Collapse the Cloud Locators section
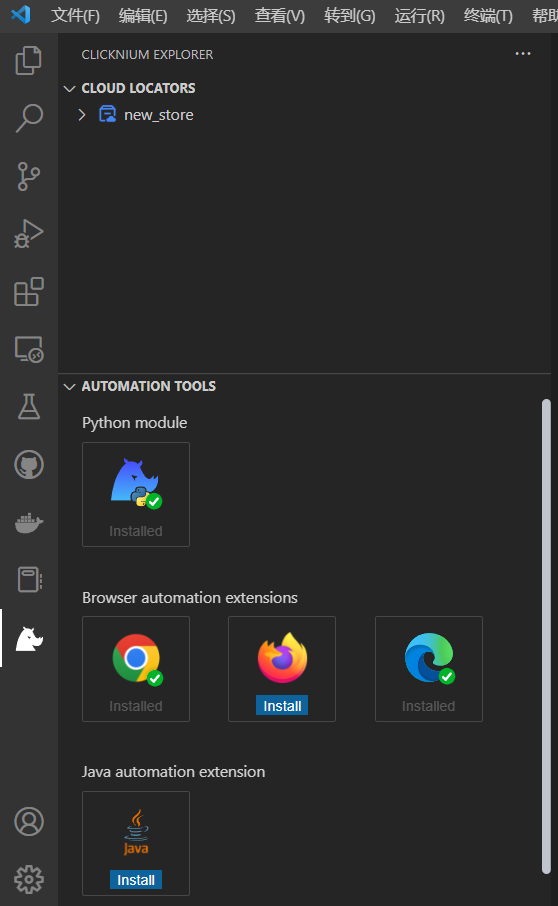This screenshot has height=906, width=558. [69, 88]
